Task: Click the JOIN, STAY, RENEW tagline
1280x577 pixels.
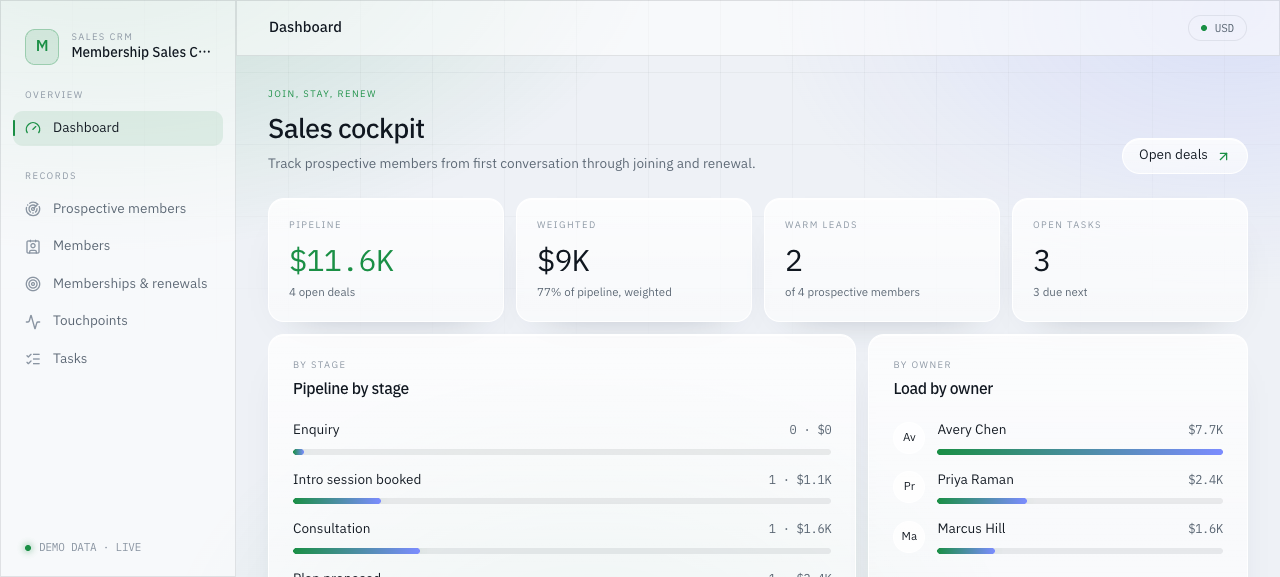Action: [322, 94]
